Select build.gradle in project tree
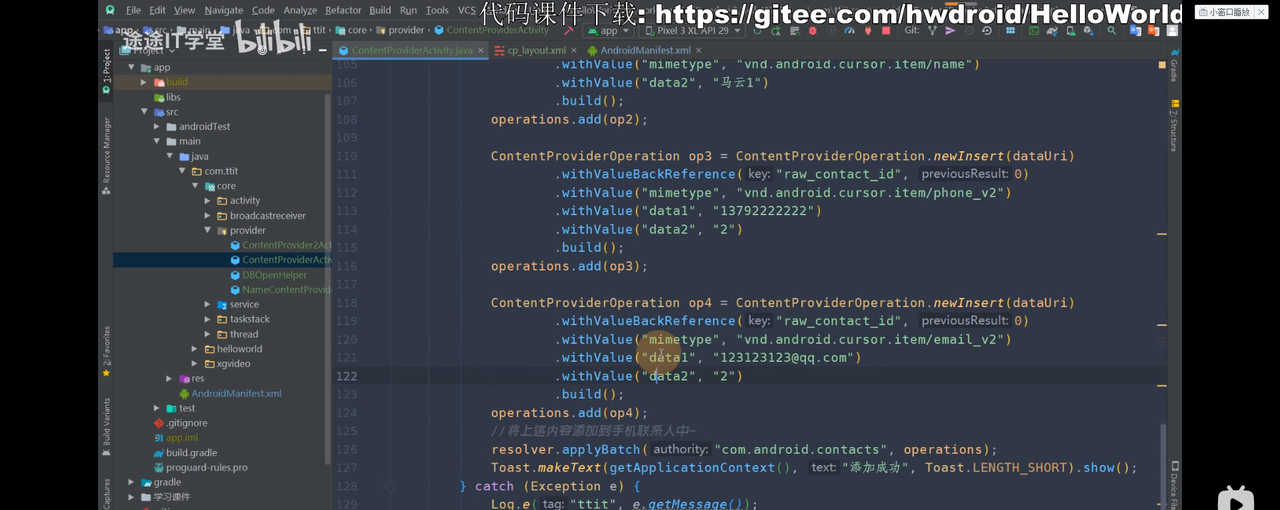Screen dimensions: 1280x510 pos(184,453)
